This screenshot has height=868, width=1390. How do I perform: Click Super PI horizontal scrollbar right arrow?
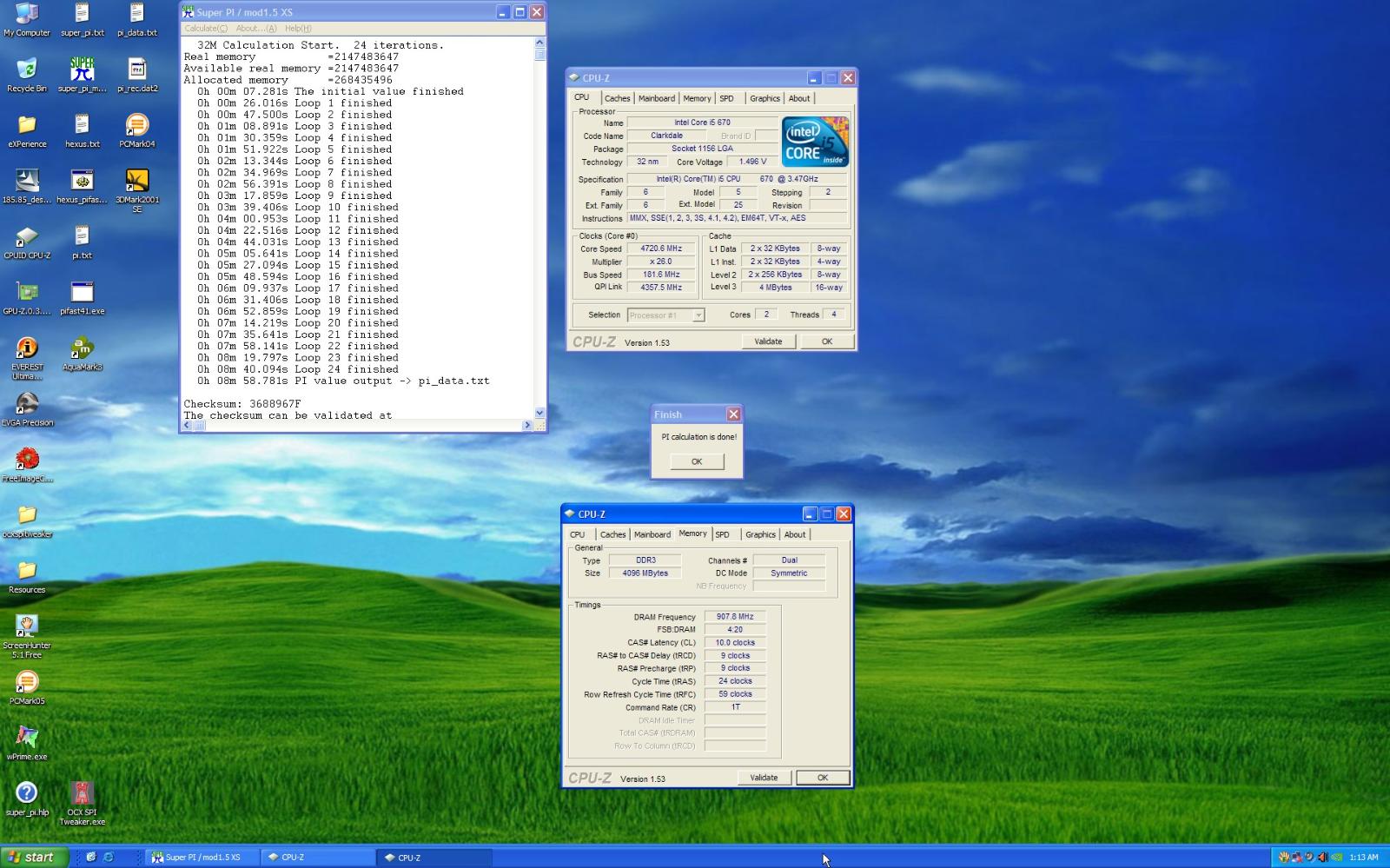click(527, 426)
